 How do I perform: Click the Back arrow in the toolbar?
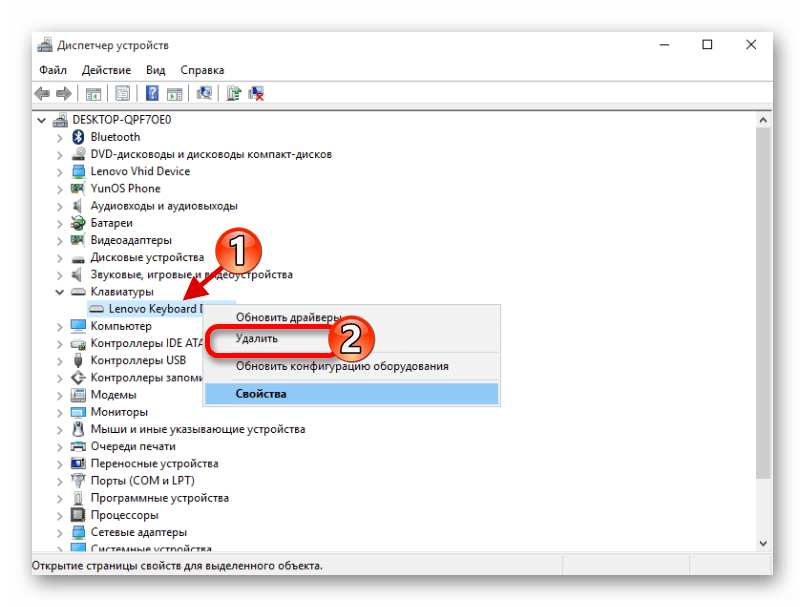pyautogui.click(x=42, y=94)
